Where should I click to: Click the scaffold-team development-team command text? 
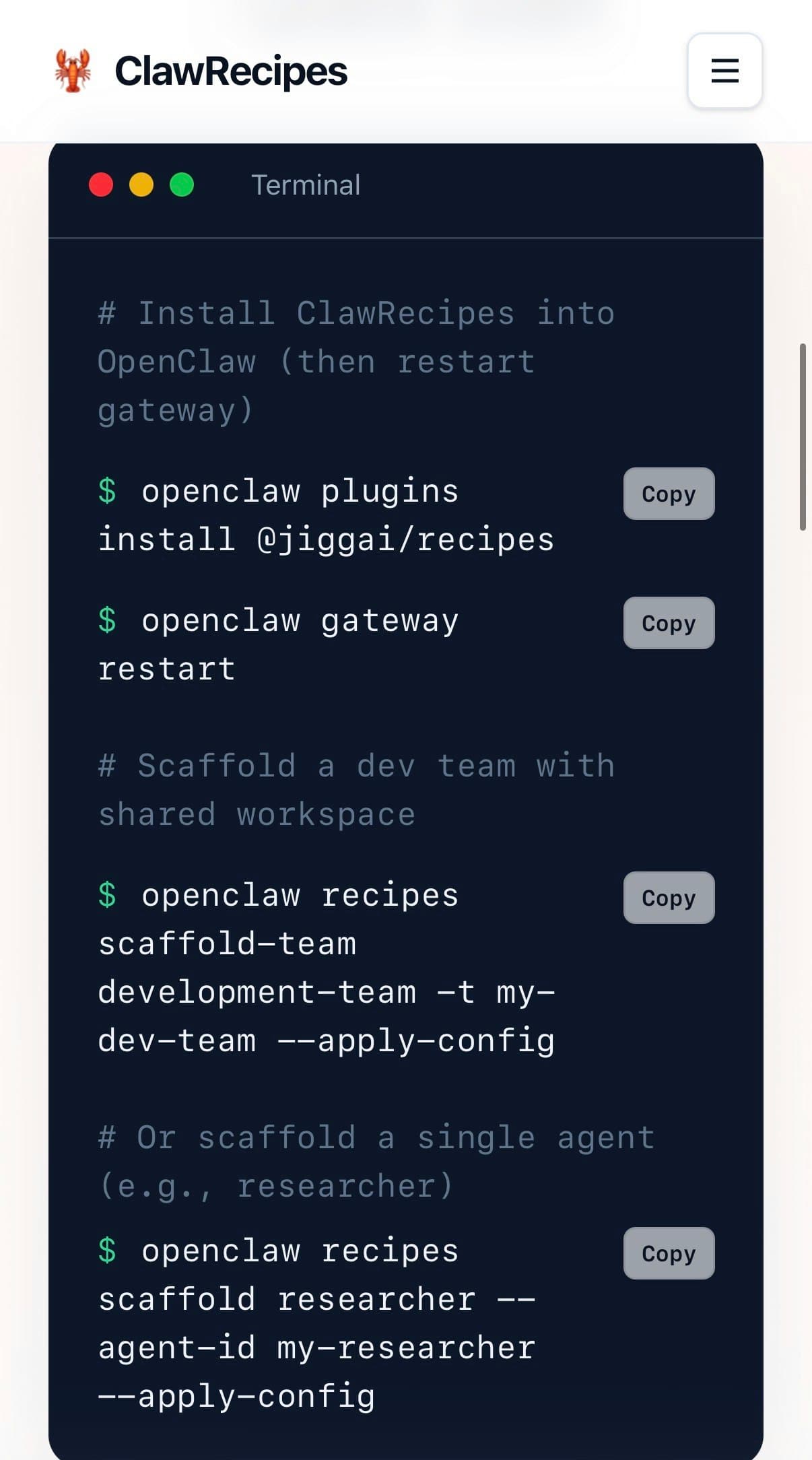tap(326, 968)
